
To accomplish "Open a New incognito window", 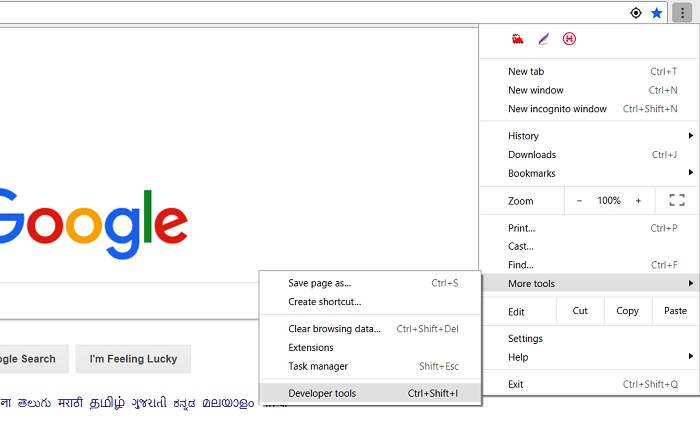I will click(590, 109).
